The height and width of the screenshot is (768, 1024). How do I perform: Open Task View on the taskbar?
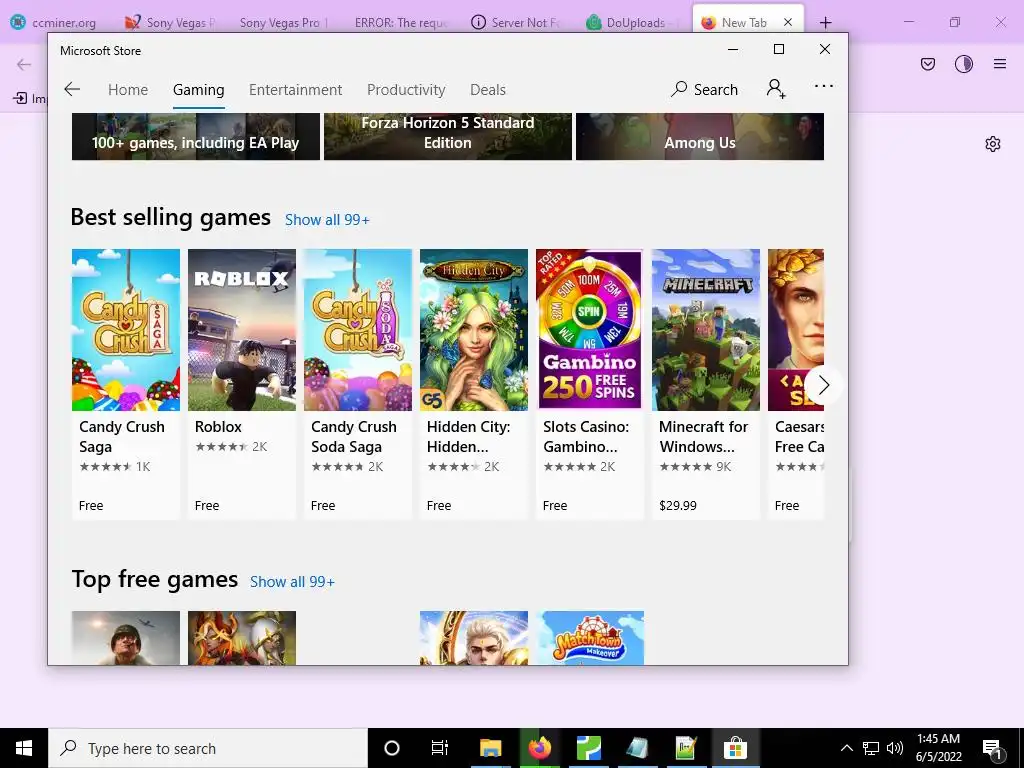[x=440, y=748]
